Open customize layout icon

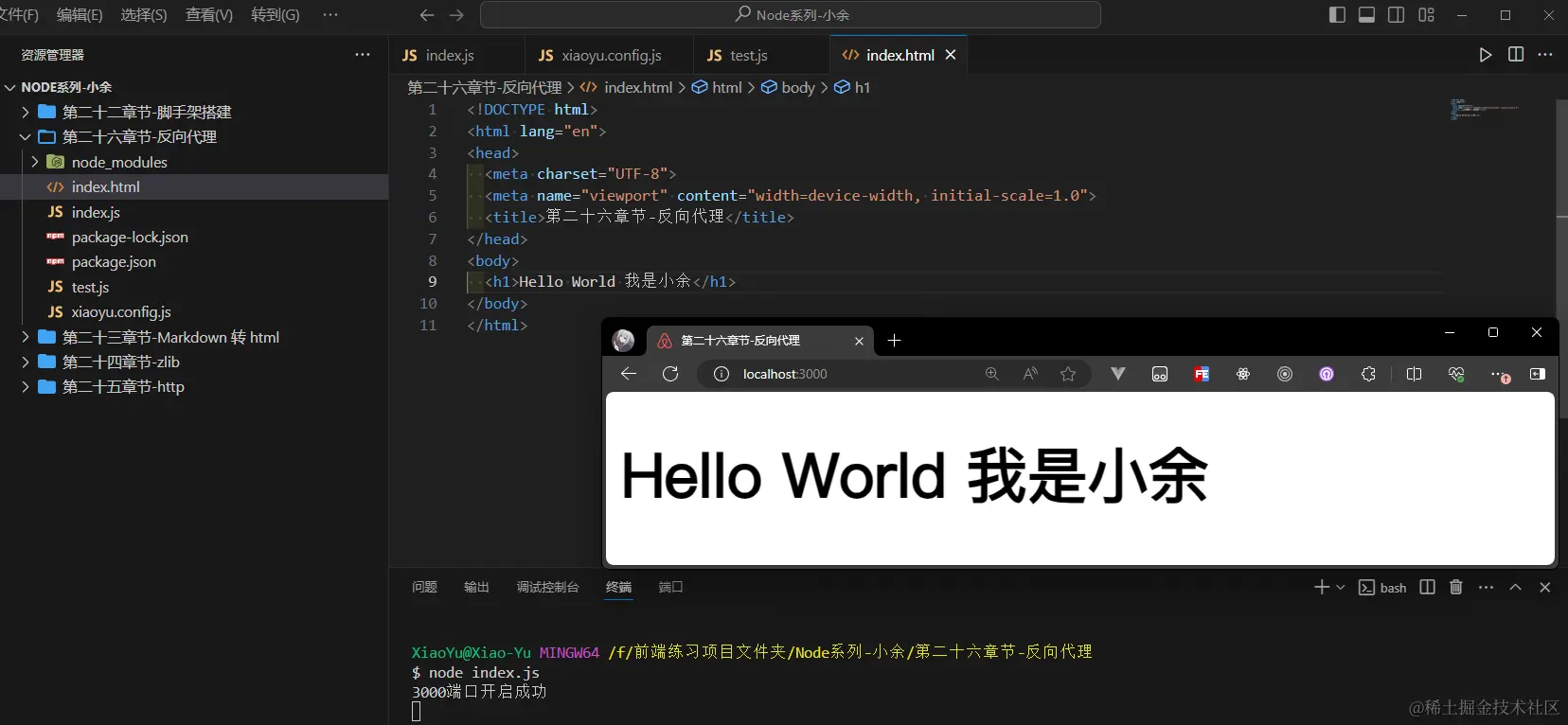1426,15
